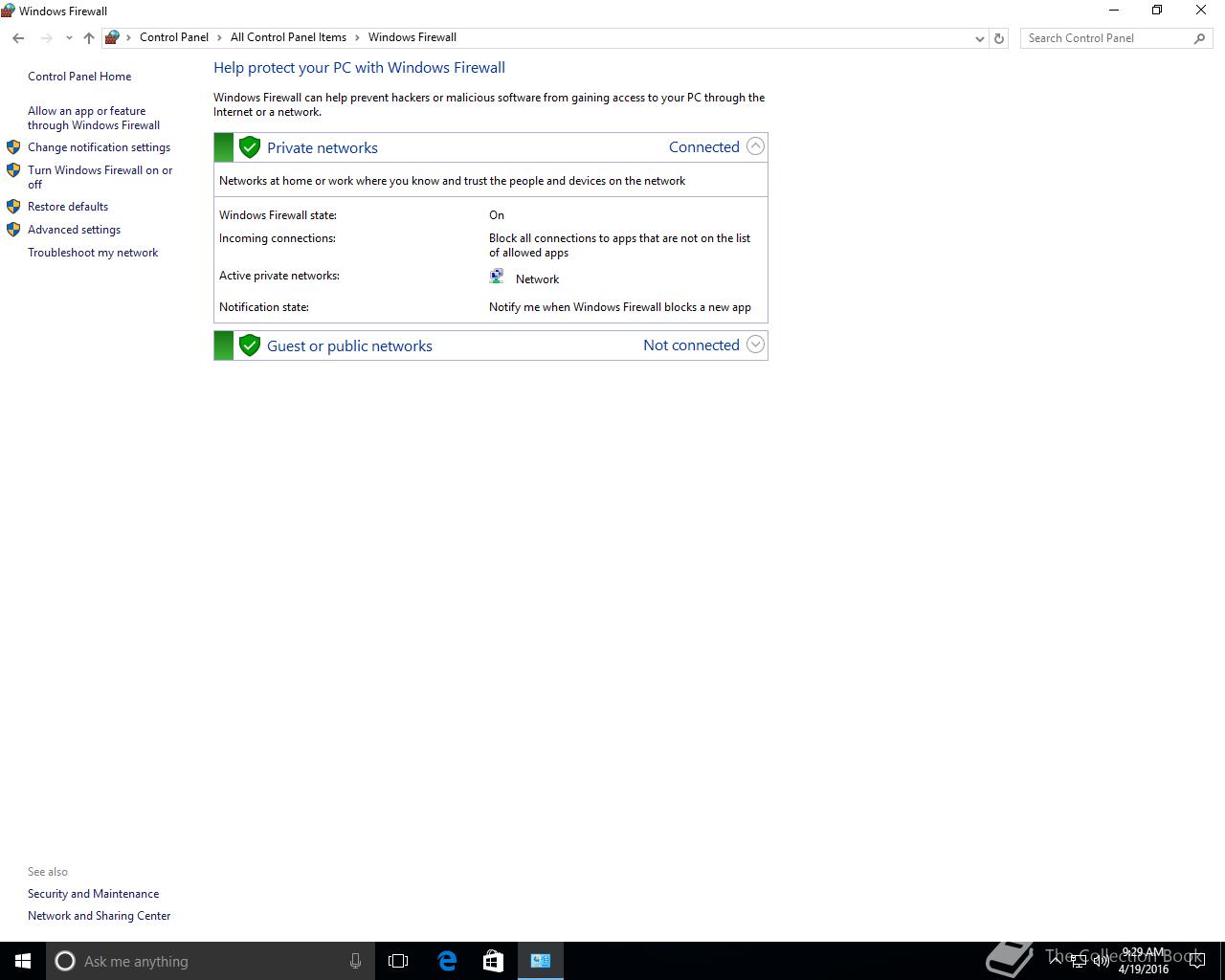
Task: Click the up-one-level arrow in address bar
Action: click(x=89, y=38)
